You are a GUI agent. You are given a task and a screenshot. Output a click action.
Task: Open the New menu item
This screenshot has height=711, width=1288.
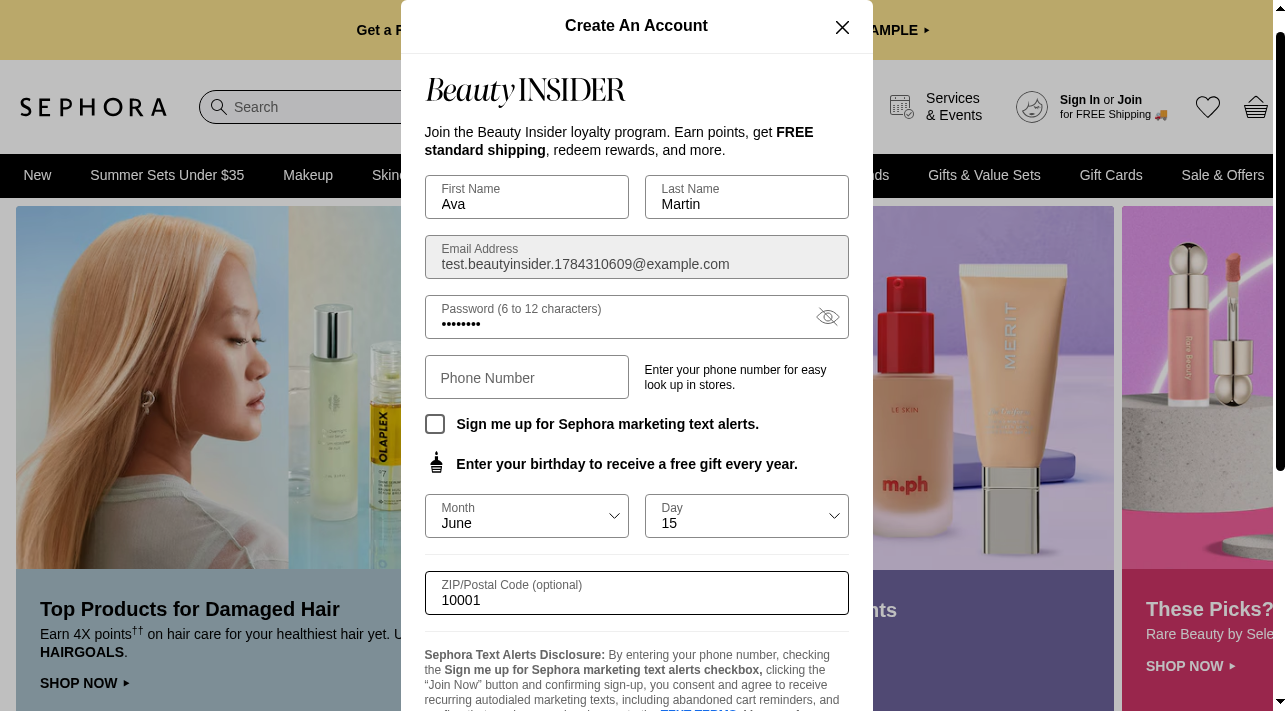[x=37, y=175]
